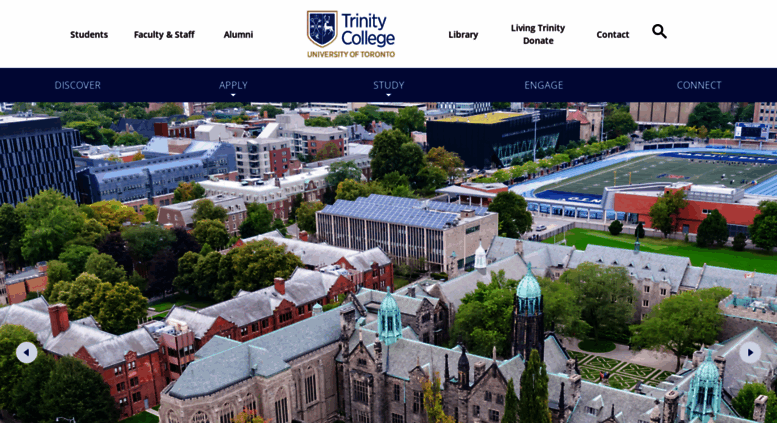Open the Faculty & Staff link

164,35
